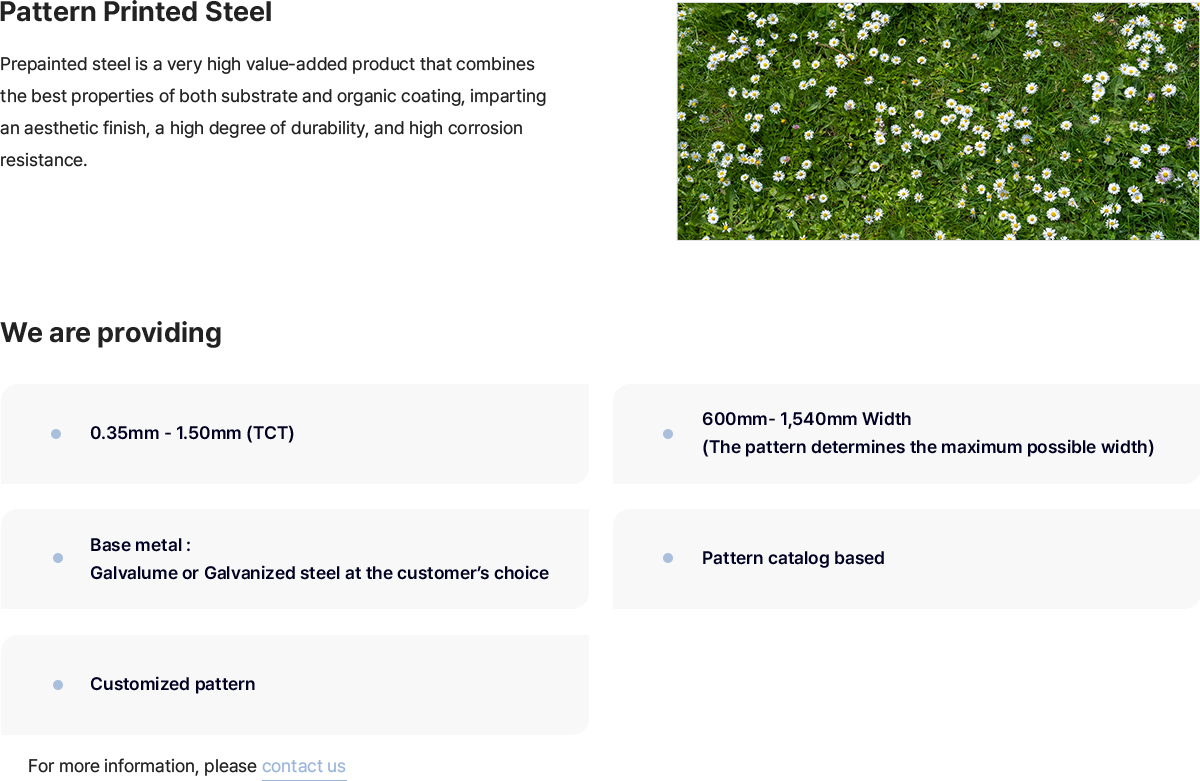Click the bullet beside 0.35mm - 1.50mm (TCT)

[x=56, y=434]
